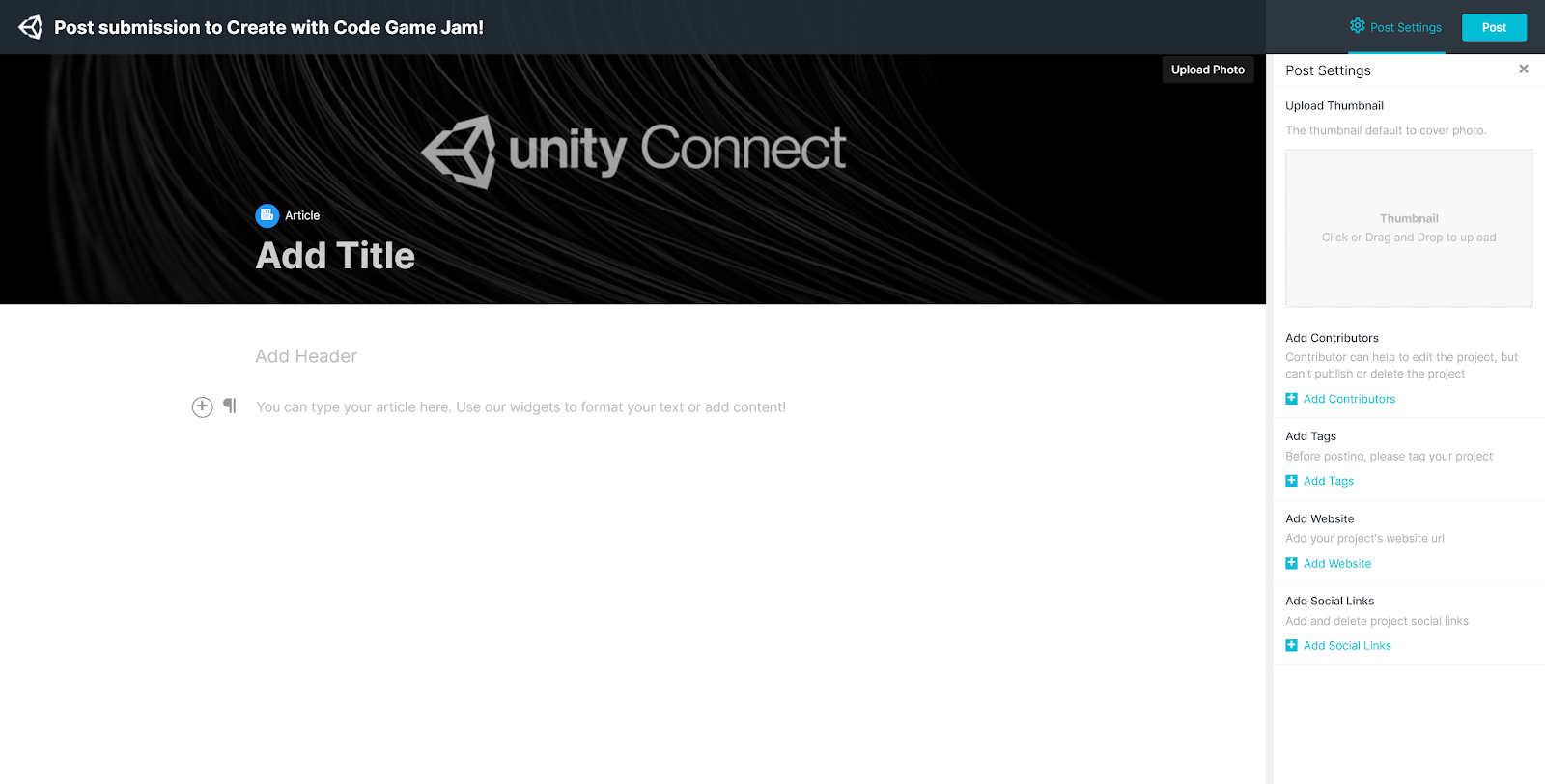Click the Add Tags link
Screen dimensions: 1545x784
(x=1329, y=481)
